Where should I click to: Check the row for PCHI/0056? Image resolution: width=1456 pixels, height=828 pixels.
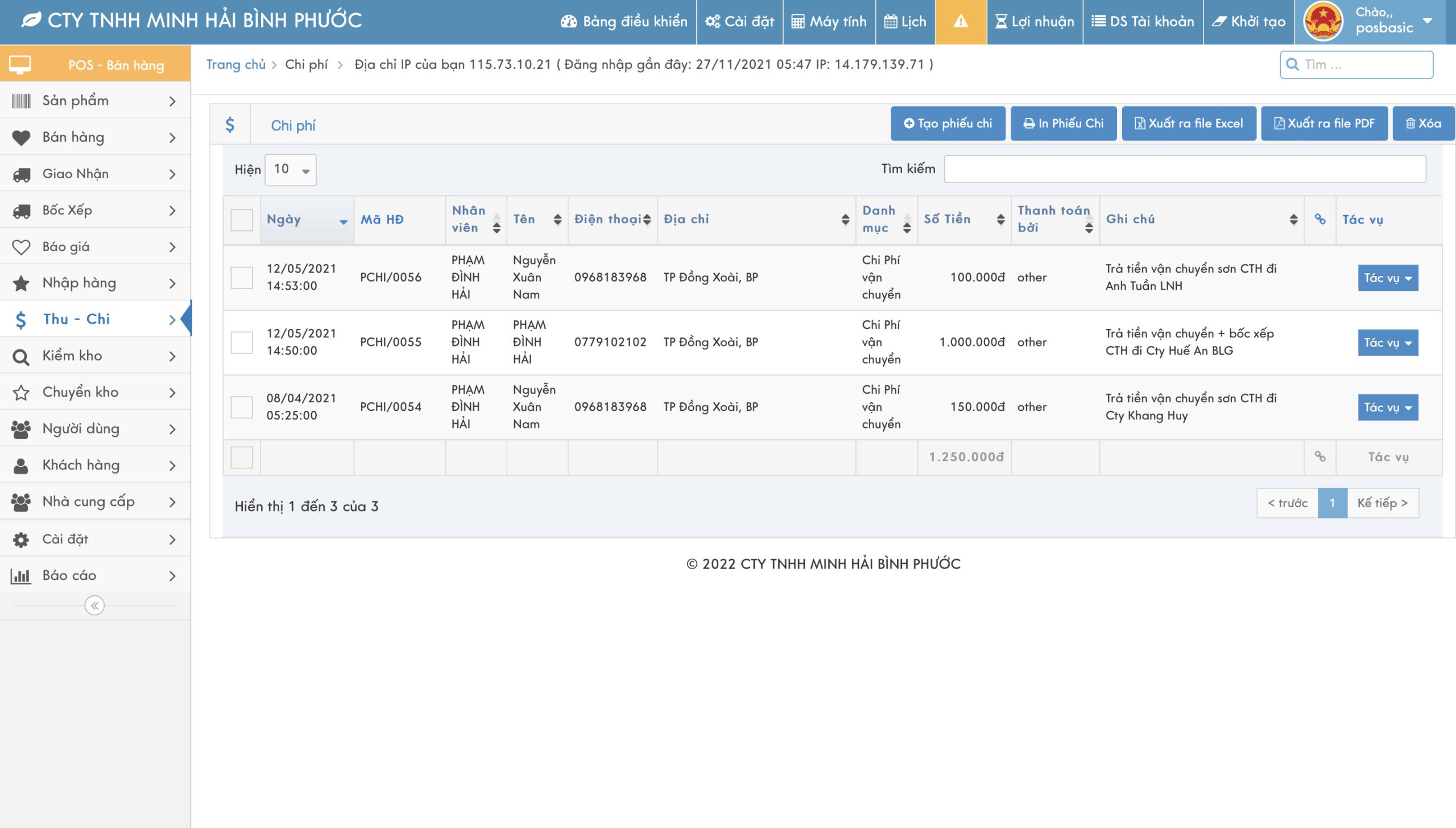click(x=242, y=278)
